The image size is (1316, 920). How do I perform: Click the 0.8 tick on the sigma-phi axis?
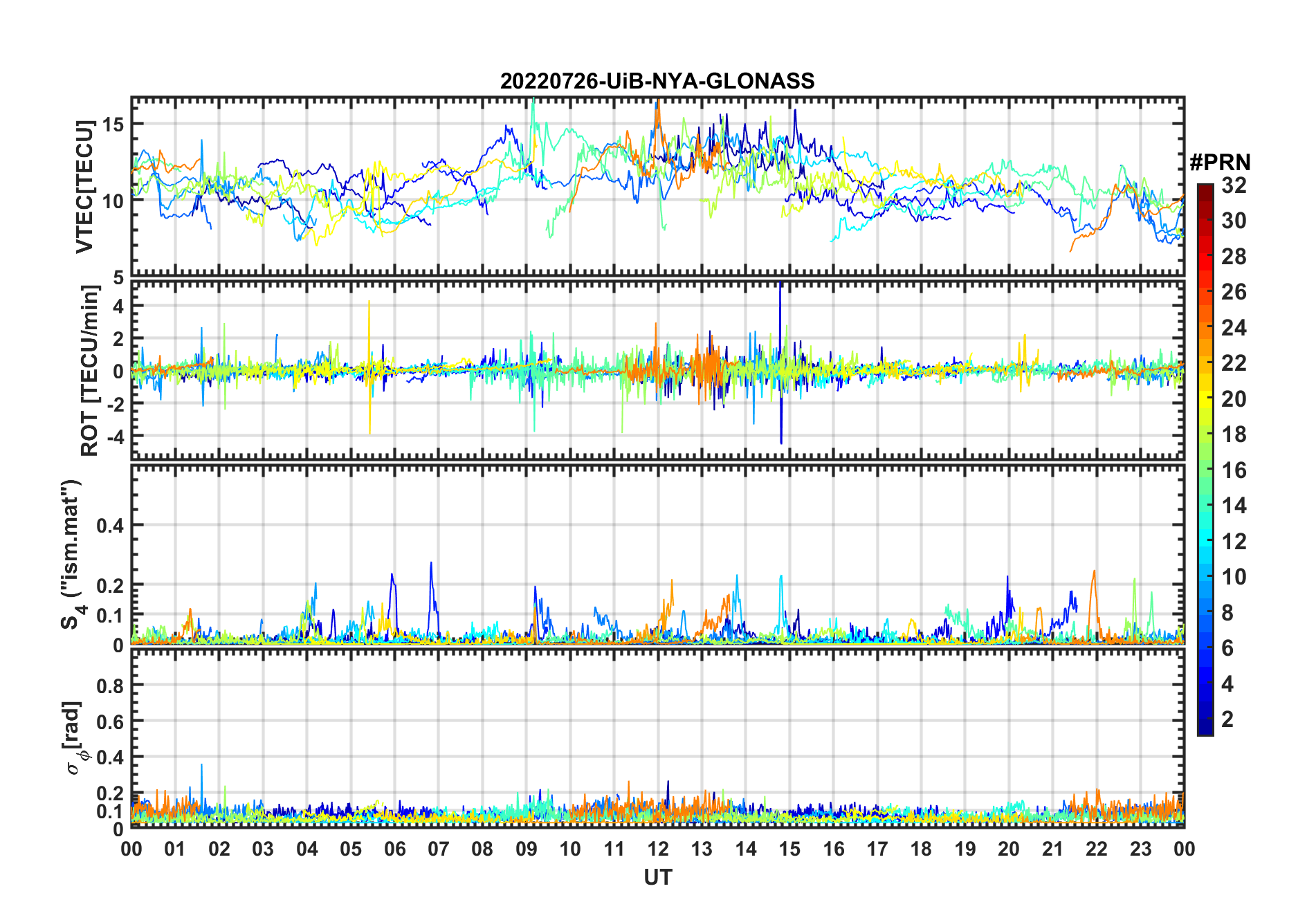coord(110,686)
